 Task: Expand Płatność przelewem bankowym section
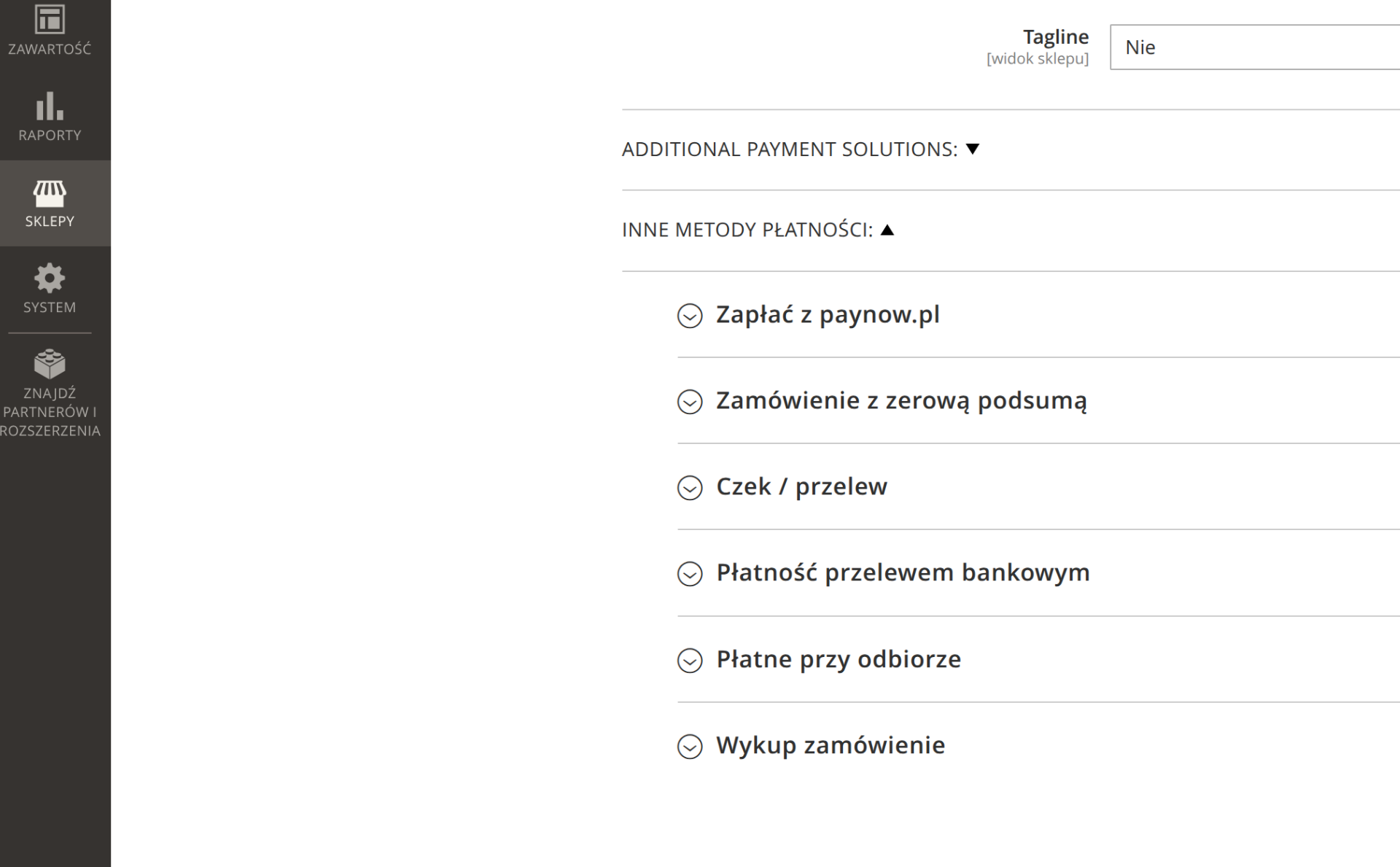(903, 573)
